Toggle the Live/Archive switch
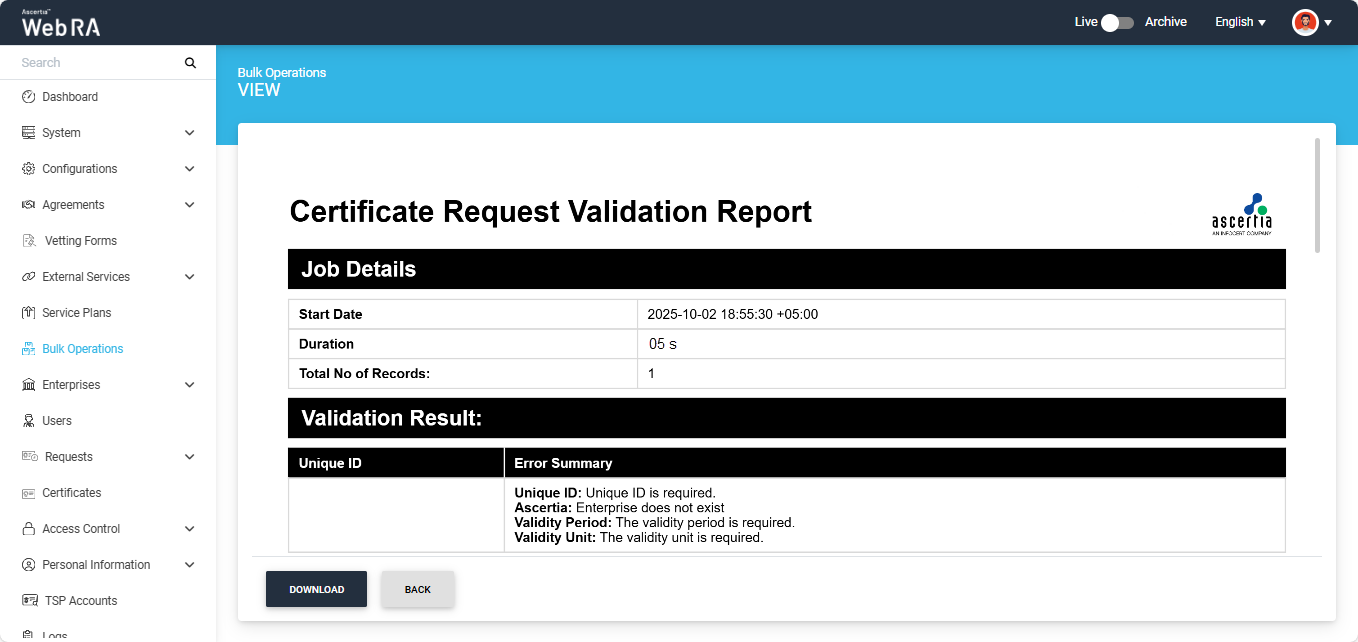1358x642 pixels. [x=1117, y=22]
